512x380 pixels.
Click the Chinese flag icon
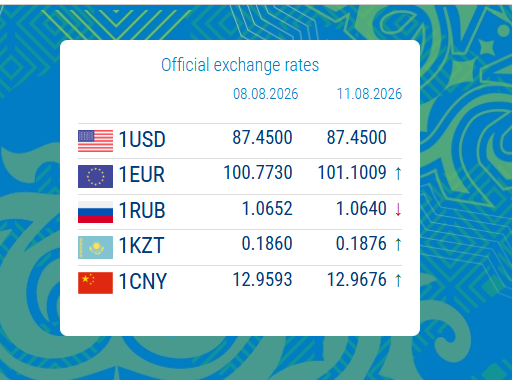tap(95, 283)
